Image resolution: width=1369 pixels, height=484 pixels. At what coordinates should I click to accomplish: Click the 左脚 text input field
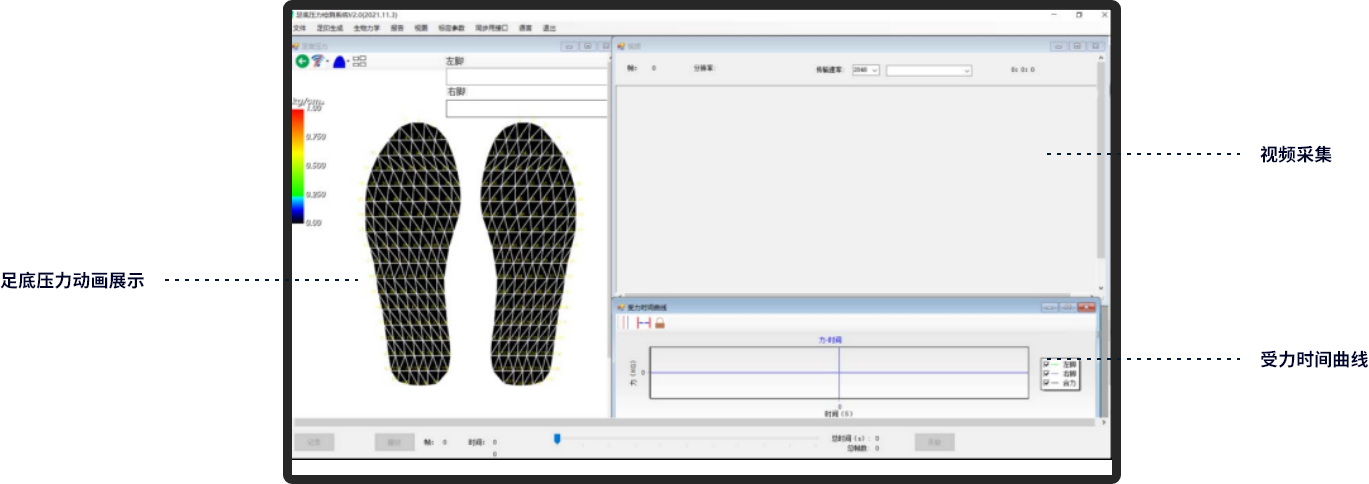(526, 77)
